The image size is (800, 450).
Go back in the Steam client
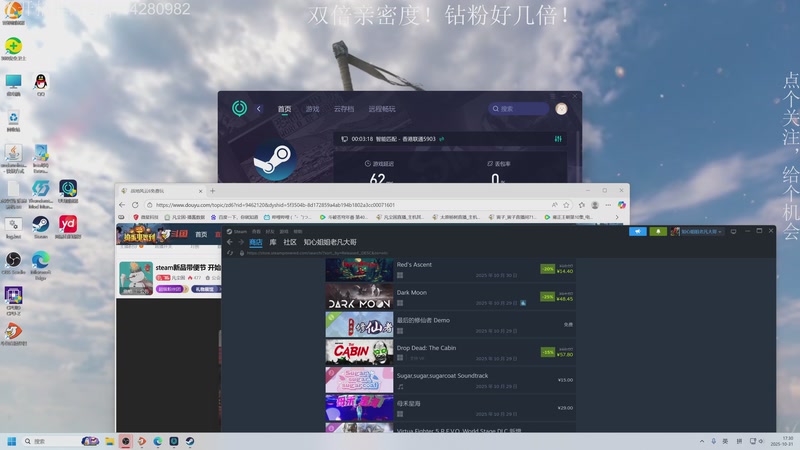(x=230, y=242)
